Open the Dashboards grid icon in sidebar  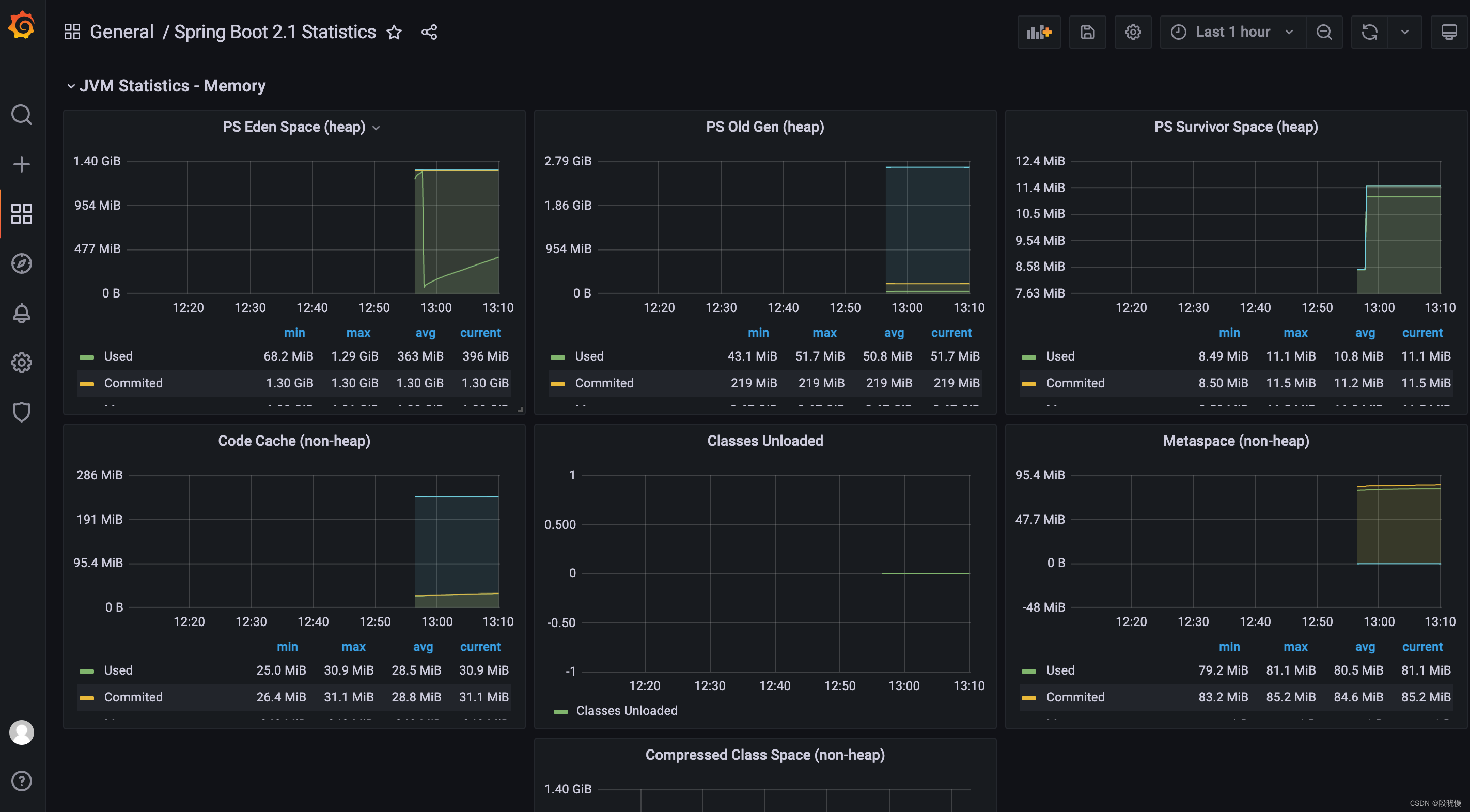22,213
